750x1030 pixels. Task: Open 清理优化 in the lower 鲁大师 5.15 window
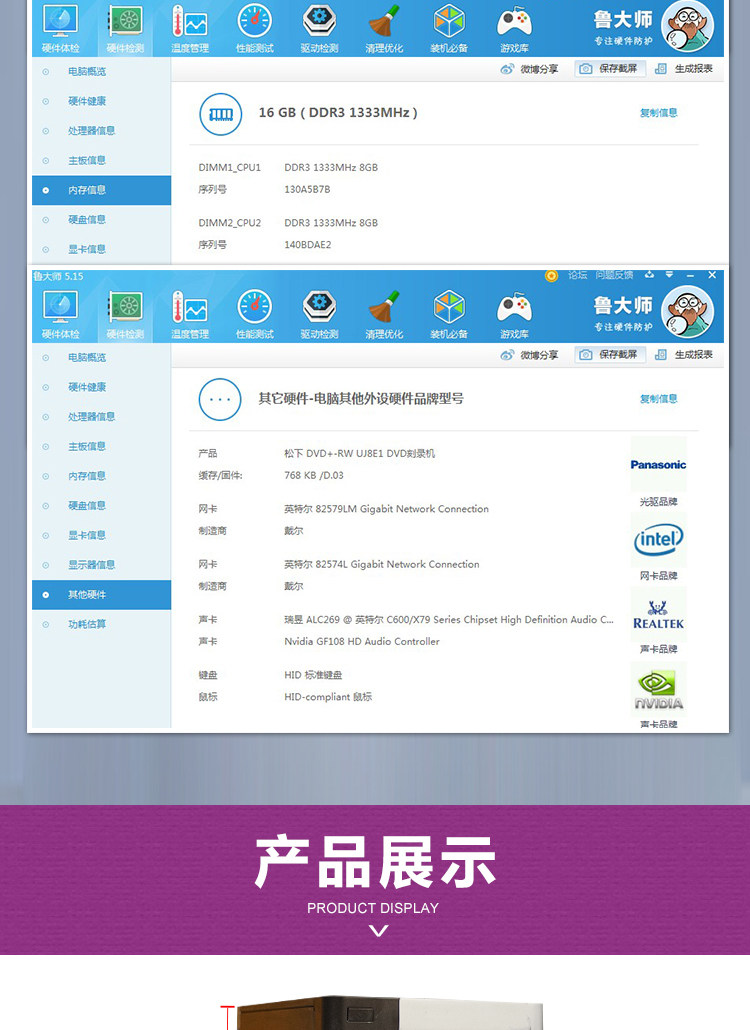tap(384, 315)
